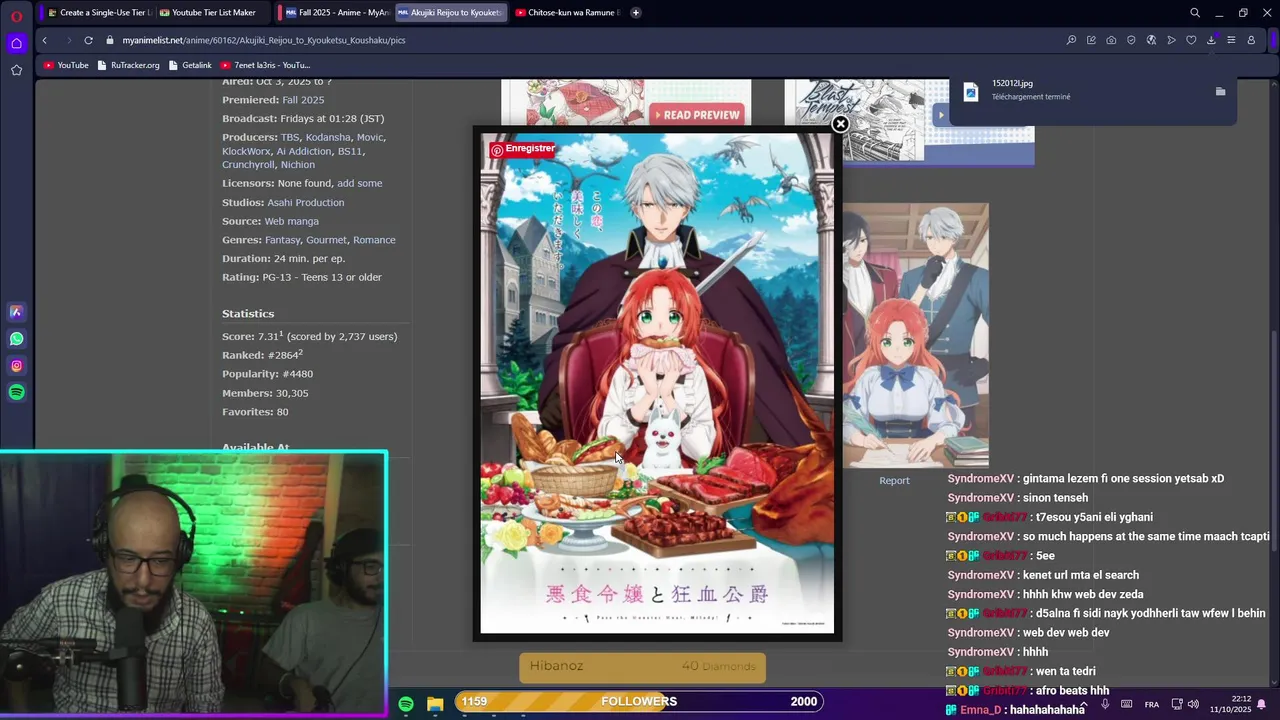
Task: Open Spotify from the Windows taskbar
Action: click(x=406, y=704)
